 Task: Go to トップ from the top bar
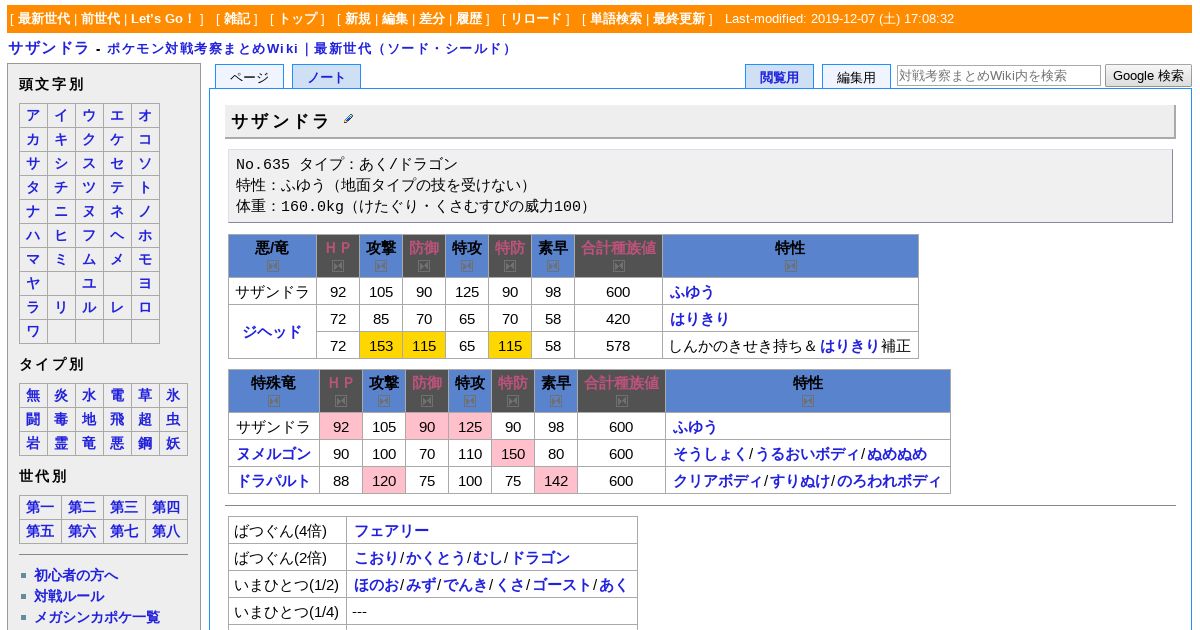pyautogui.click(x=298, y=19)
